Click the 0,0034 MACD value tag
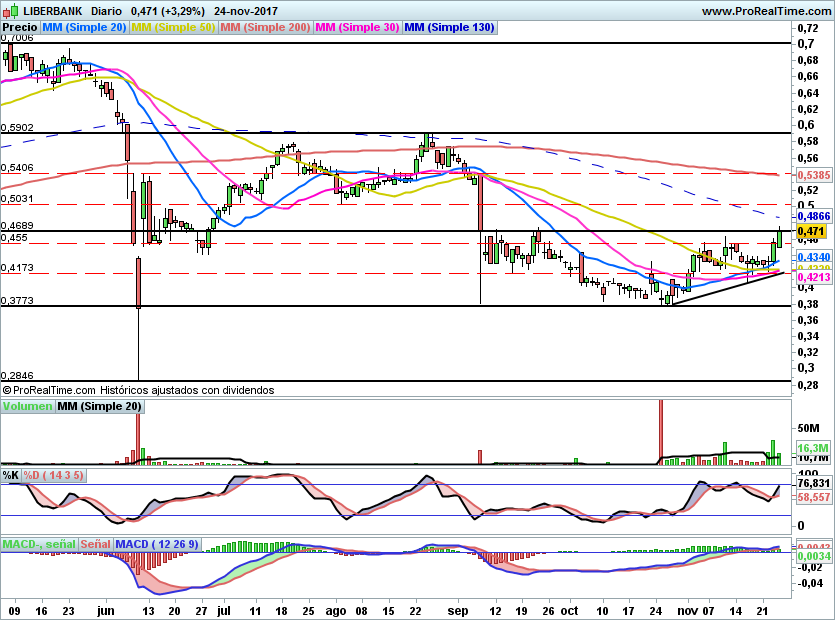 [x=814, y=556]
